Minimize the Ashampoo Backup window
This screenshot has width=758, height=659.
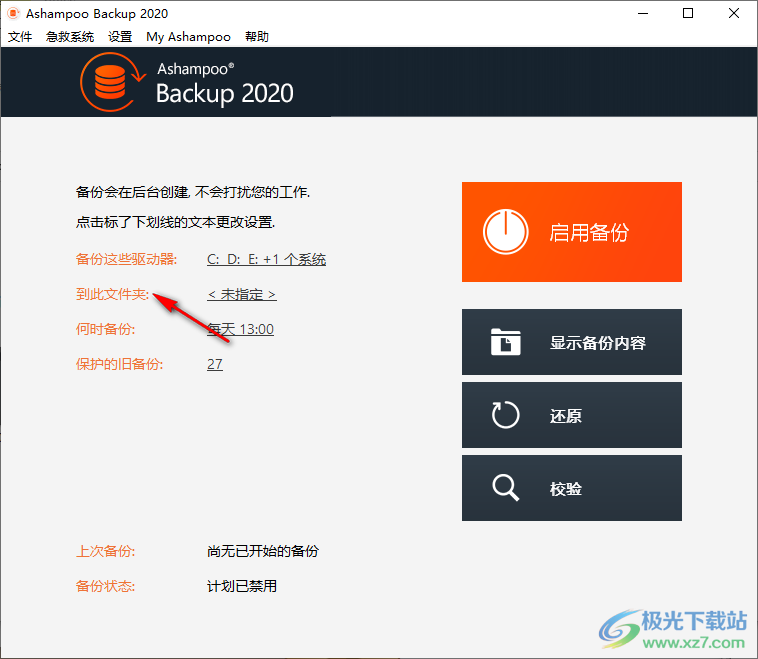(642, 14)
